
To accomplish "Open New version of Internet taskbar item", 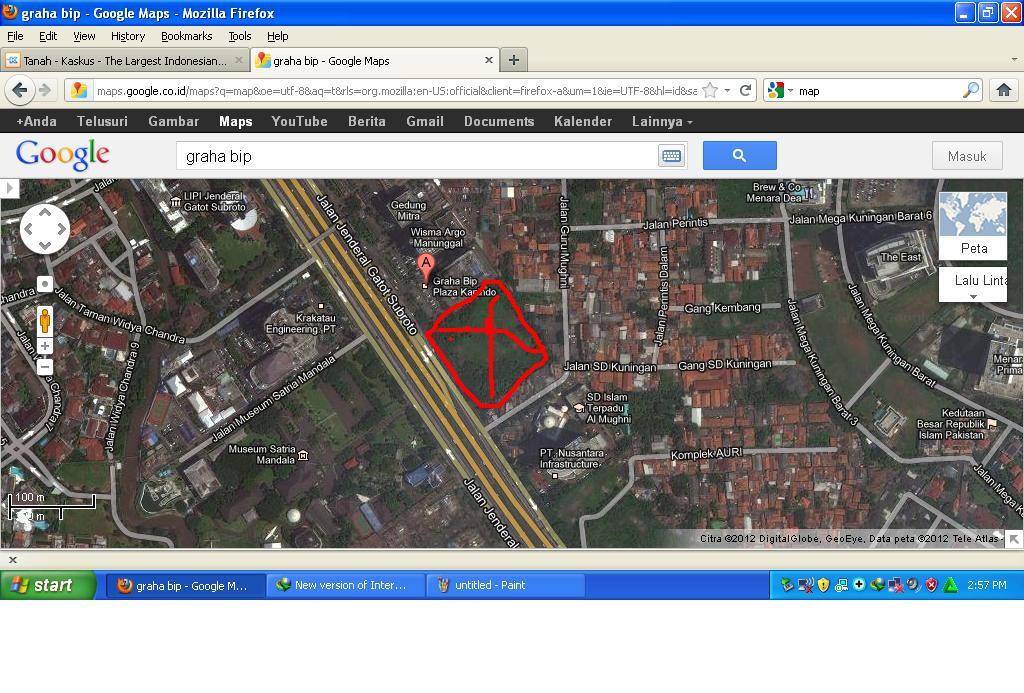I will 345,585.
